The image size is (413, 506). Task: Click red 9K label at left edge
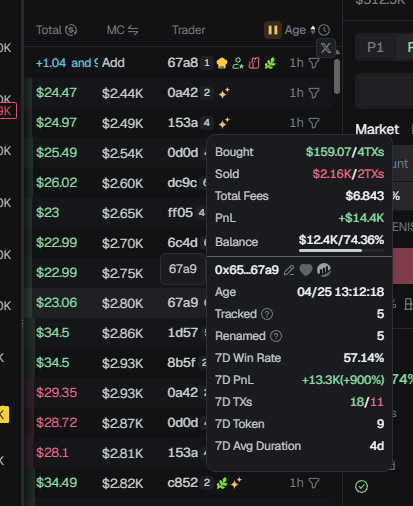[7, 111]
